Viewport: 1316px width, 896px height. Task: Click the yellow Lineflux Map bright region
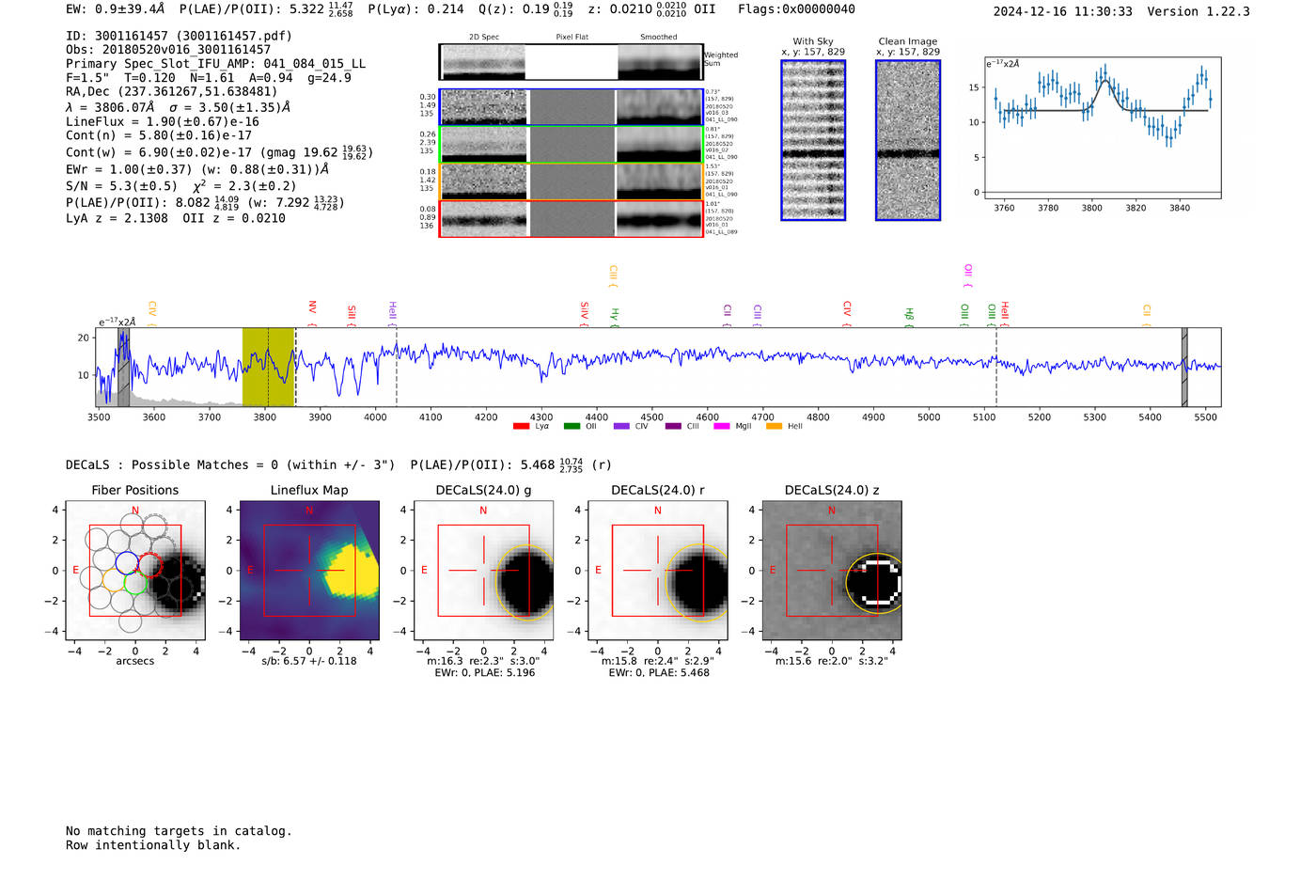point(350,570)
